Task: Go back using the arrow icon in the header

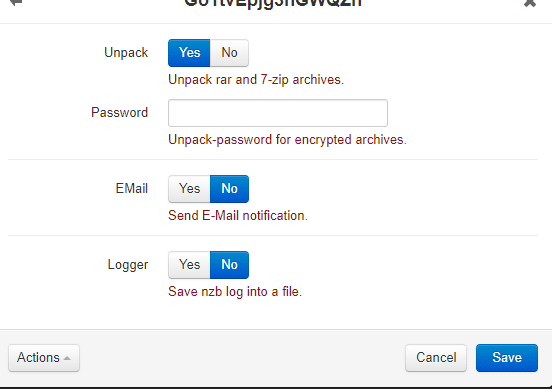Action: (x=16, y=3)
